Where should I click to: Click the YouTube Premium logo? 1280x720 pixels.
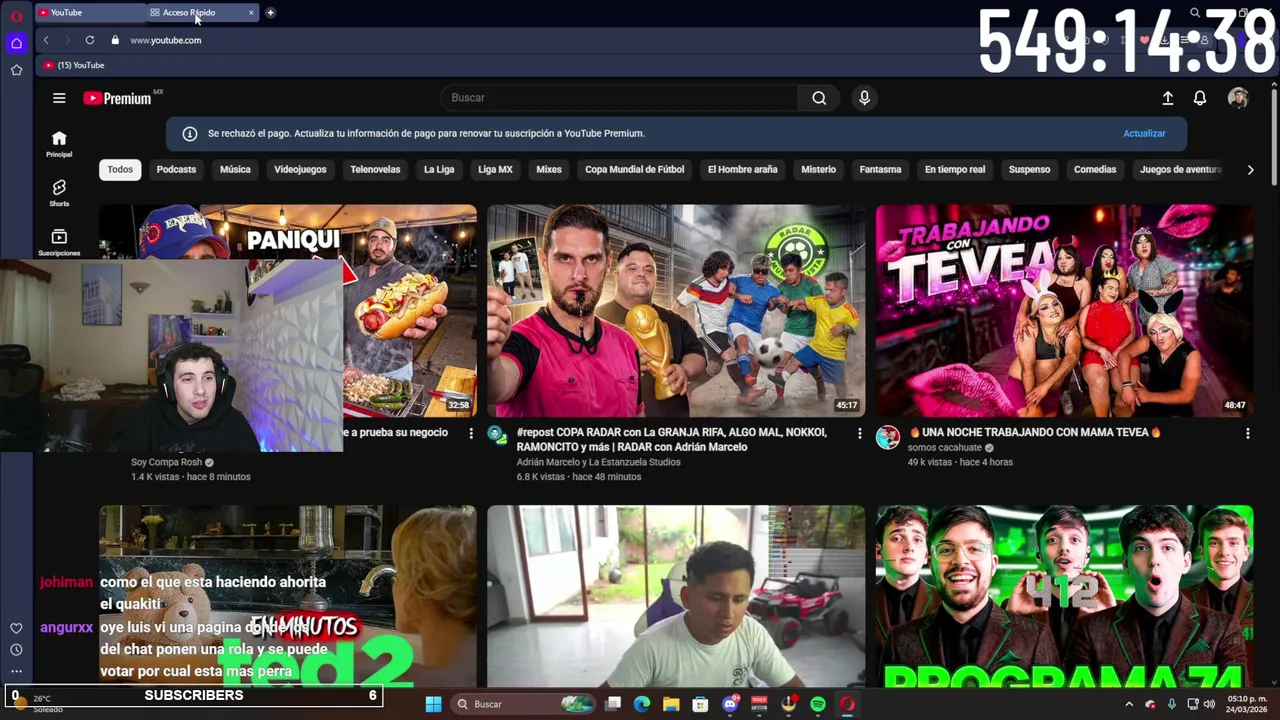point(117,98)
